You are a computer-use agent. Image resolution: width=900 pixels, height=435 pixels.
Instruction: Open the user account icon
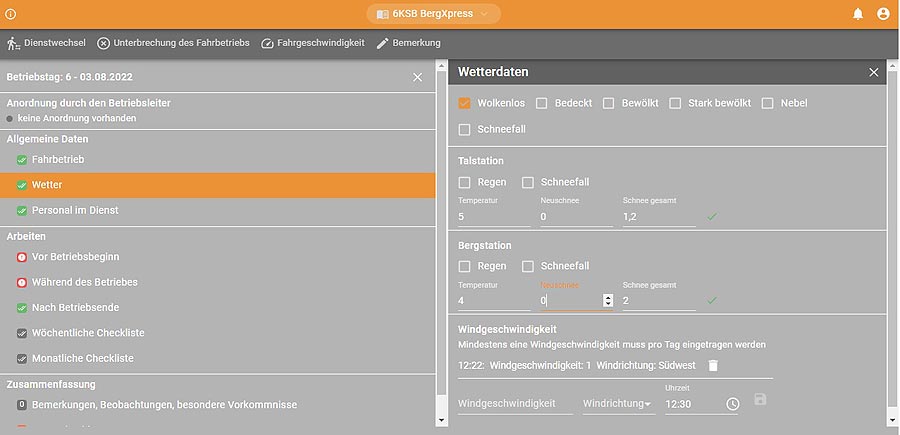[x=883, y=14]
